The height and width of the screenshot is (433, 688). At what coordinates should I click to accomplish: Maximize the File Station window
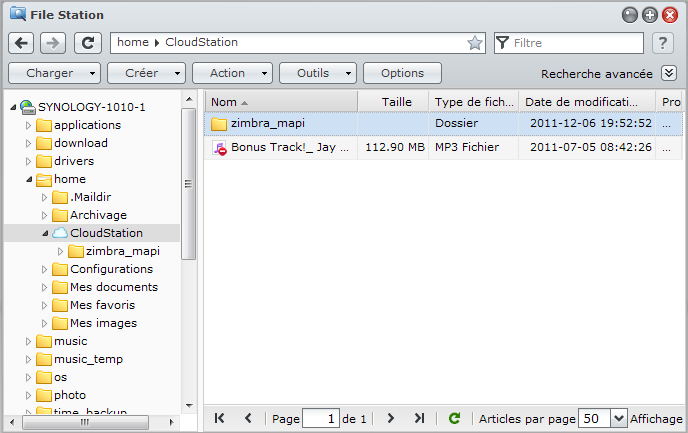click(650, 15)
